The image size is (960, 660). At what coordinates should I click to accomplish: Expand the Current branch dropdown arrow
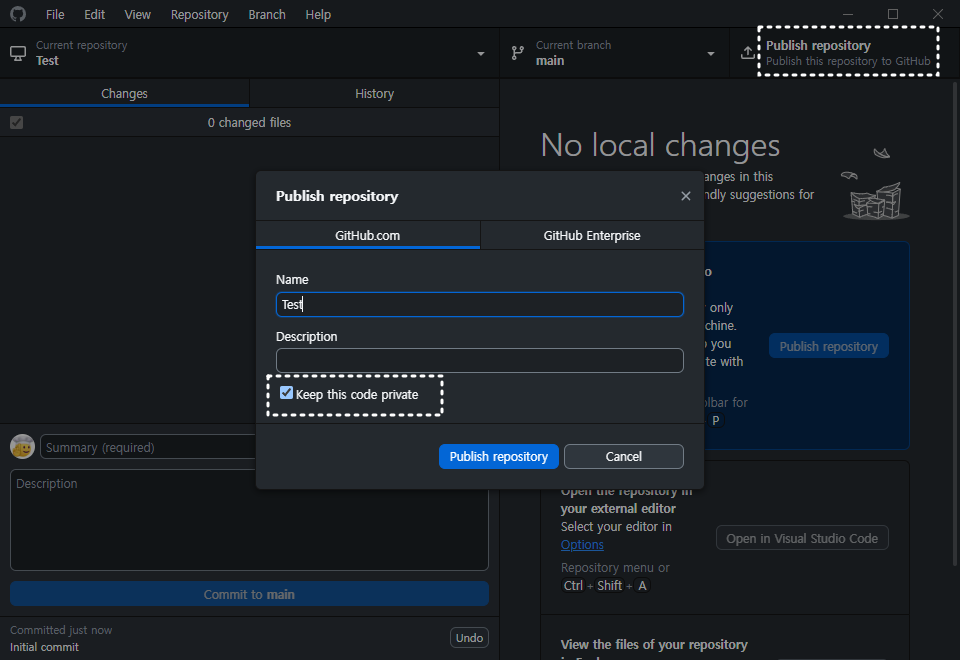711,54
